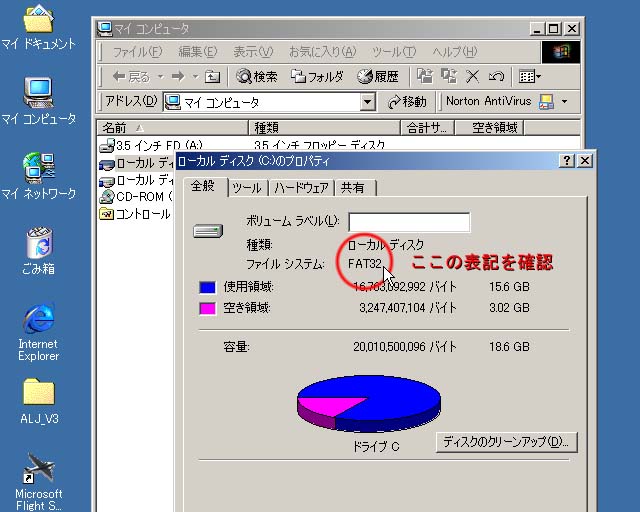The height and width of the screenshot is (512, 640).
Task: Click the Delete (X) toolbar icon
Action: click(472, 76)
